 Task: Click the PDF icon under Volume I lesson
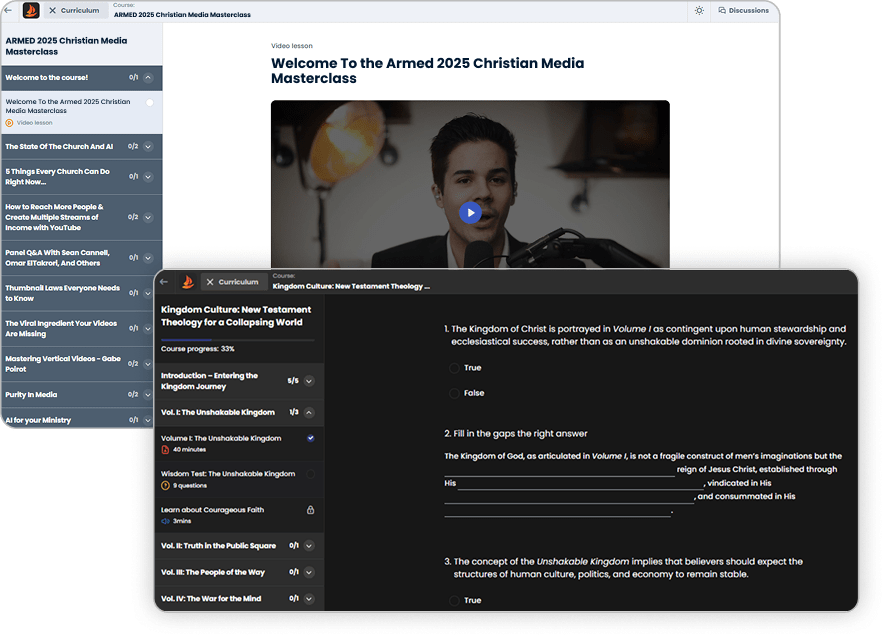(165, 450)
